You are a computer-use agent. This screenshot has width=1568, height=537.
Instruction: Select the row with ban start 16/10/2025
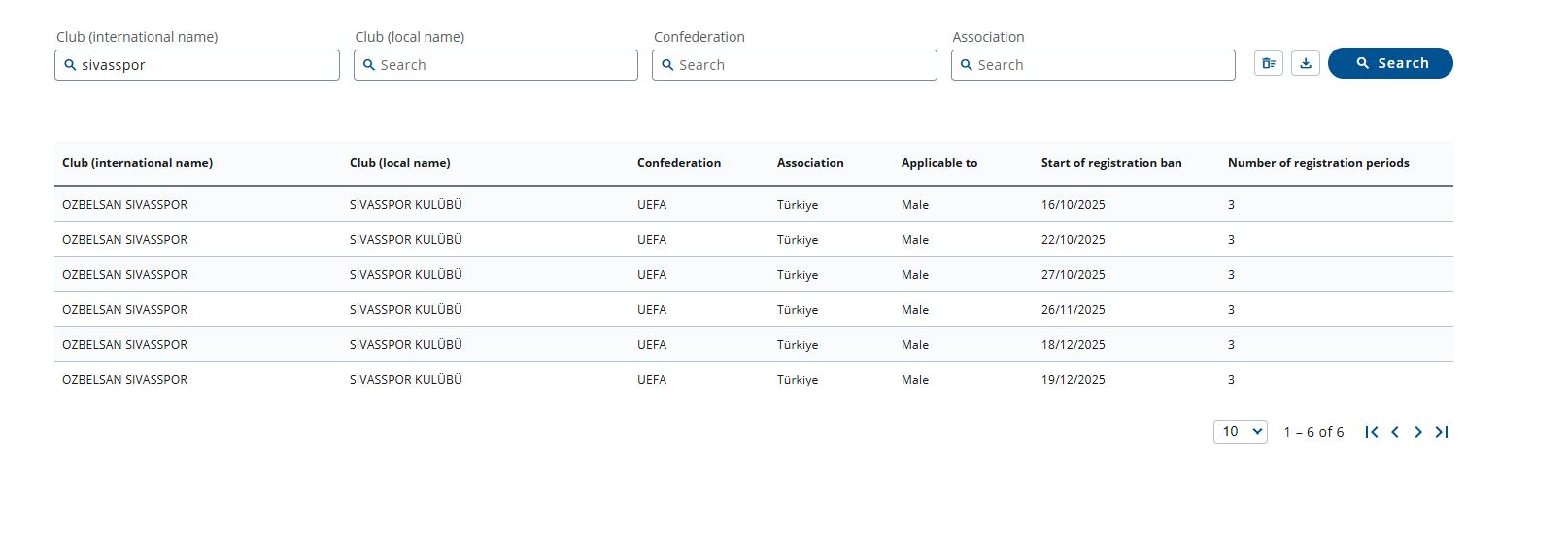(x=1073, y=205)
